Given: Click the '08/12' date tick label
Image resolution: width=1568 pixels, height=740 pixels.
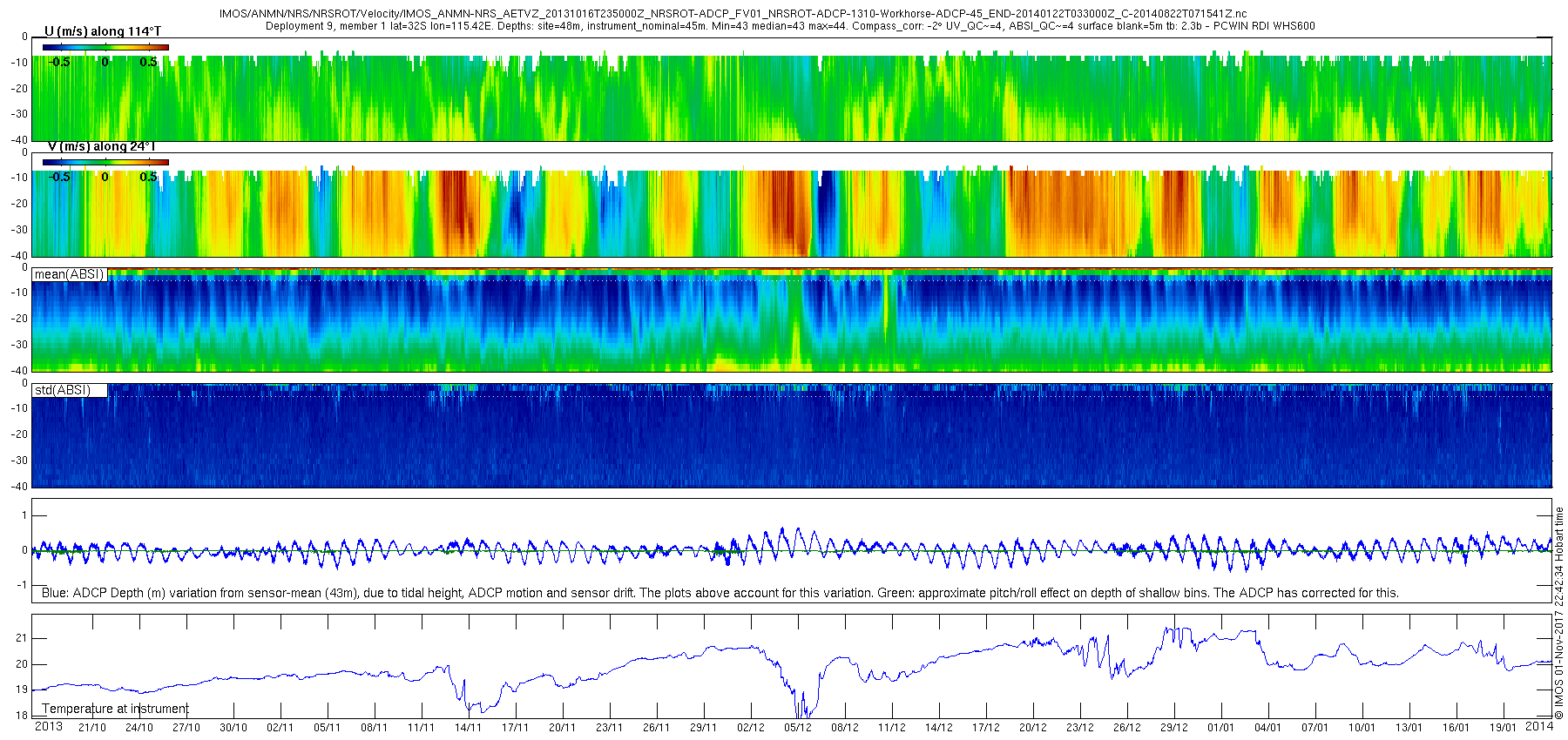Looking at the screenshot, I should 845,728.
